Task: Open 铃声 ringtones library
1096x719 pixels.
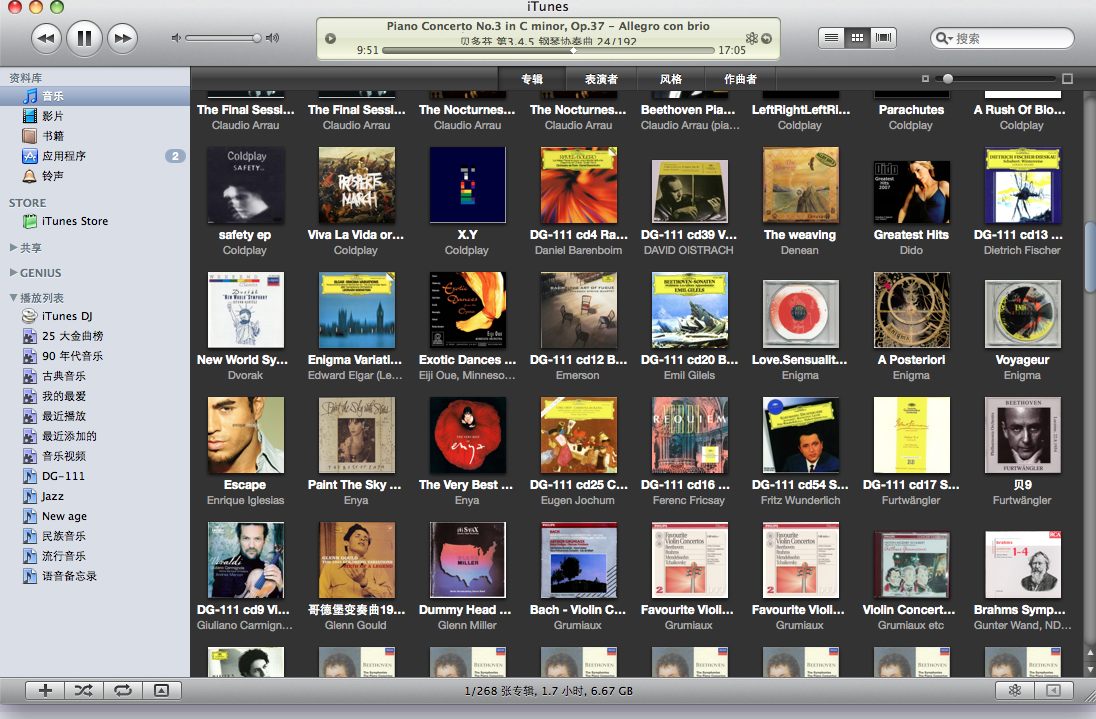Action: 94,176
